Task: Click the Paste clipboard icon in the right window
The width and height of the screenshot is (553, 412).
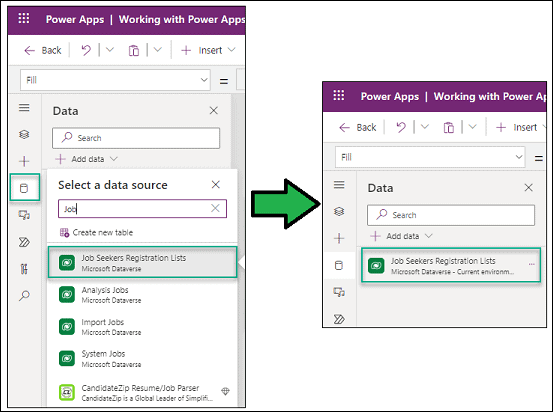Action: coord(449,127)
